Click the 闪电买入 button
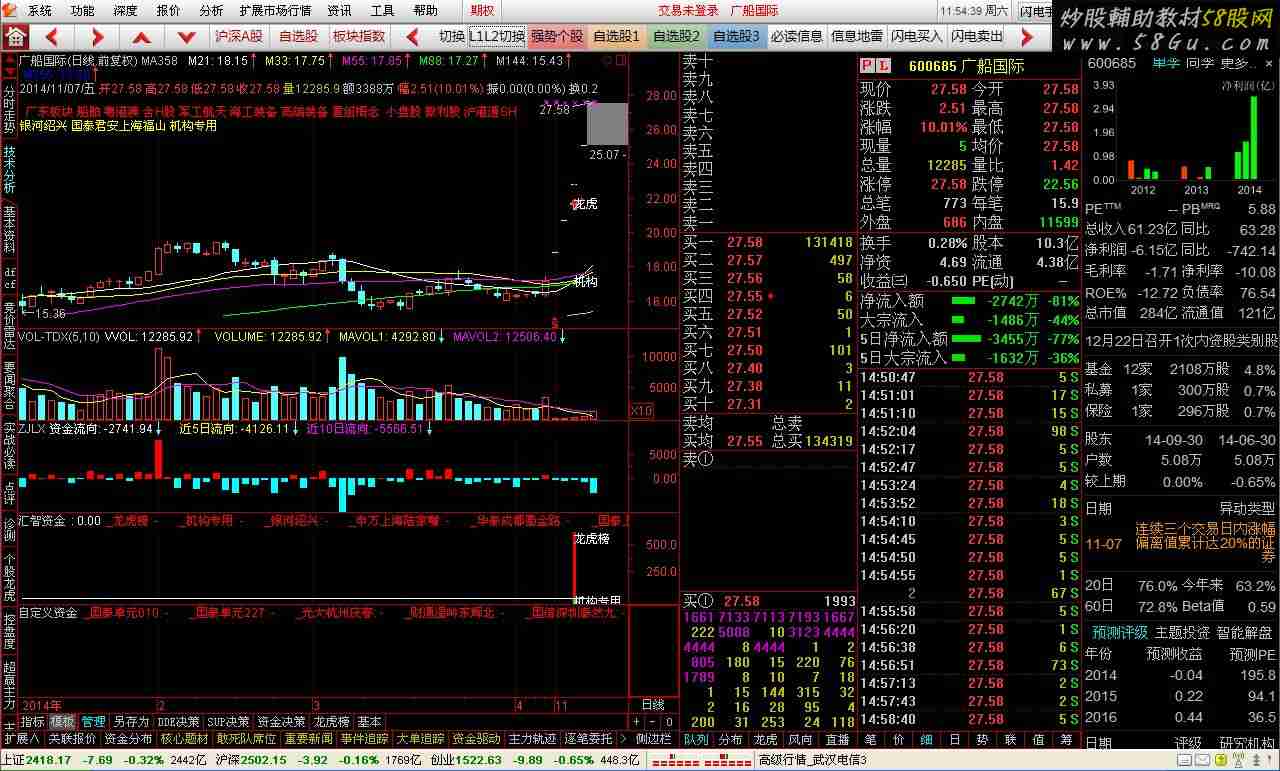Viewport: 1280px width, 771px height. point(917,36)
